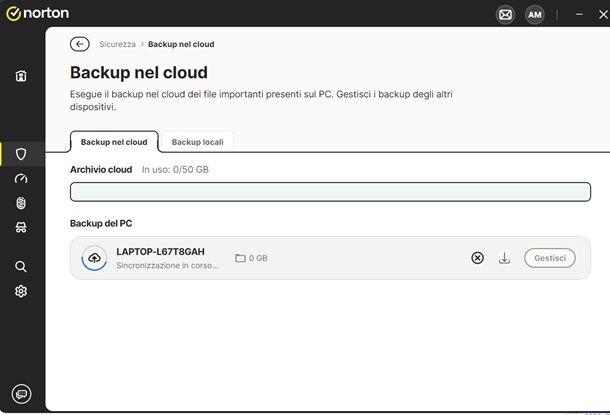Click the download backup icon
610x415 pixels.
pos(504,258)
